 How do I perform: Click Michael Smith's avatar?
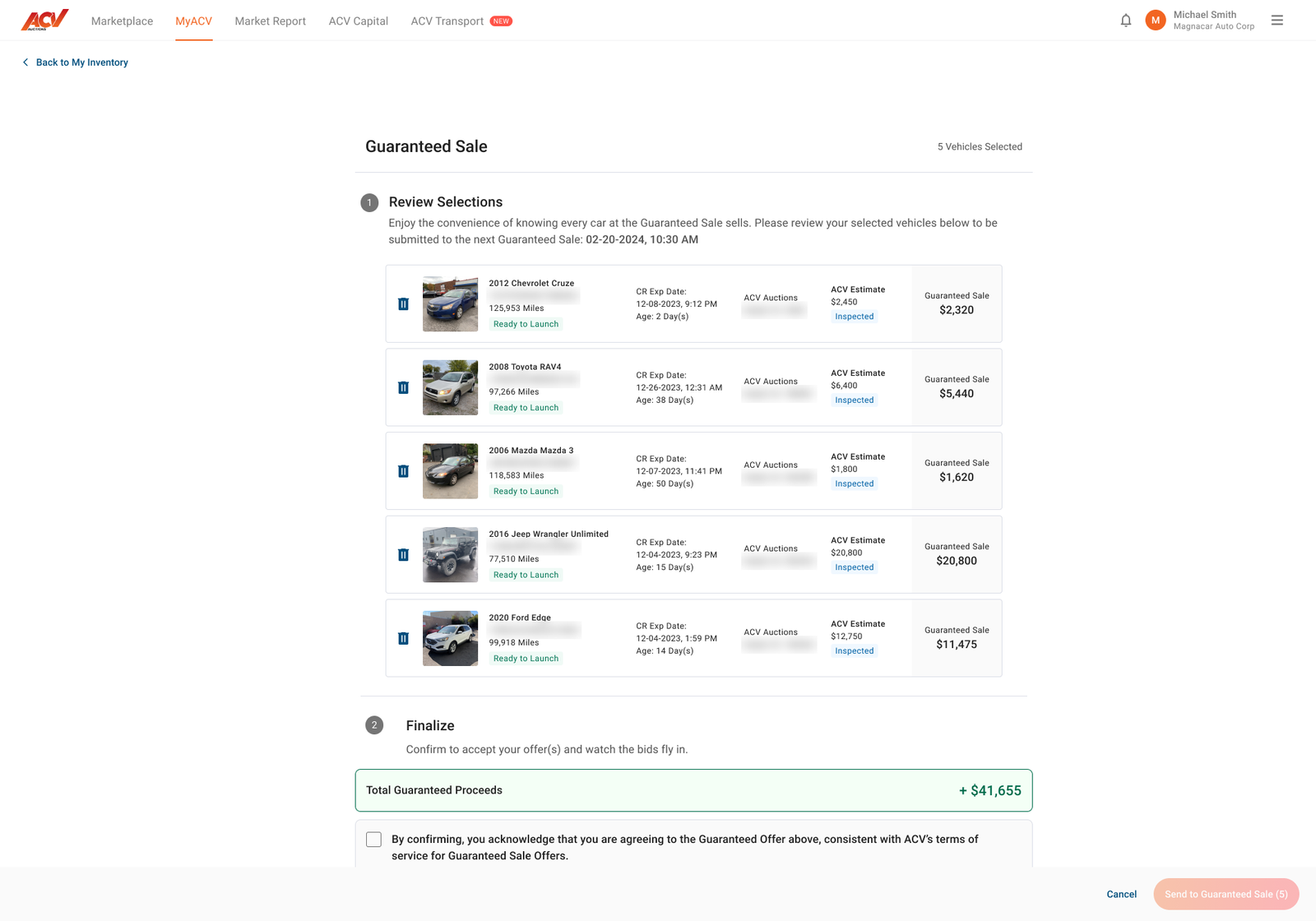pos(1156,21)
